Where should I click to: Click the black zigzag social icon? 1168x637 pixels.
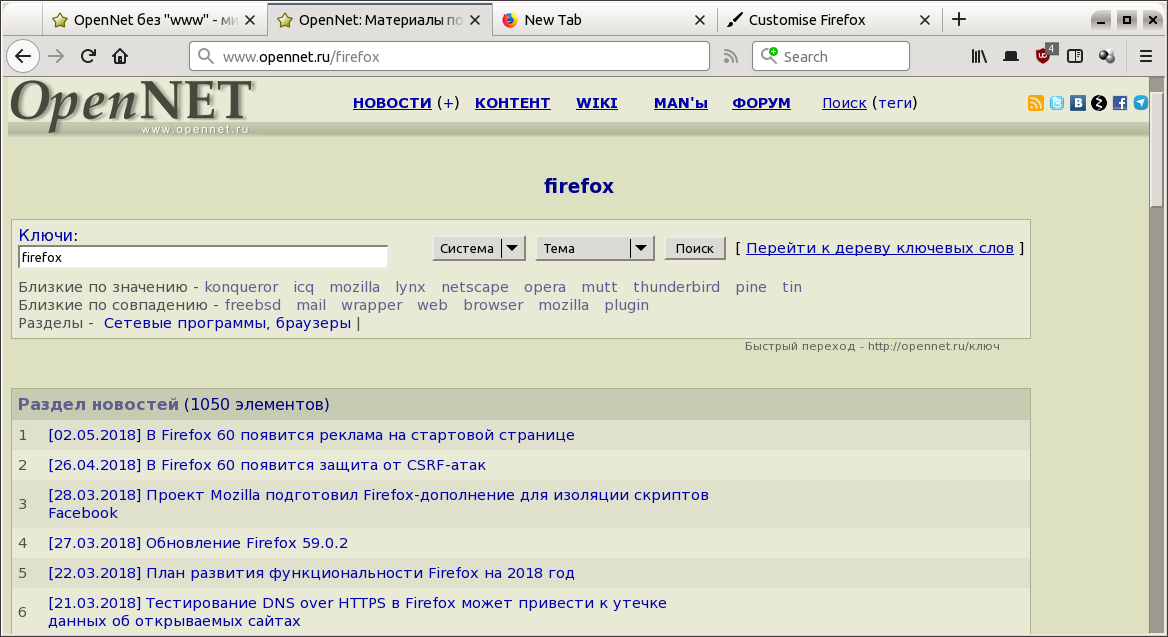pyautogui.click(x=1099, y=103)
